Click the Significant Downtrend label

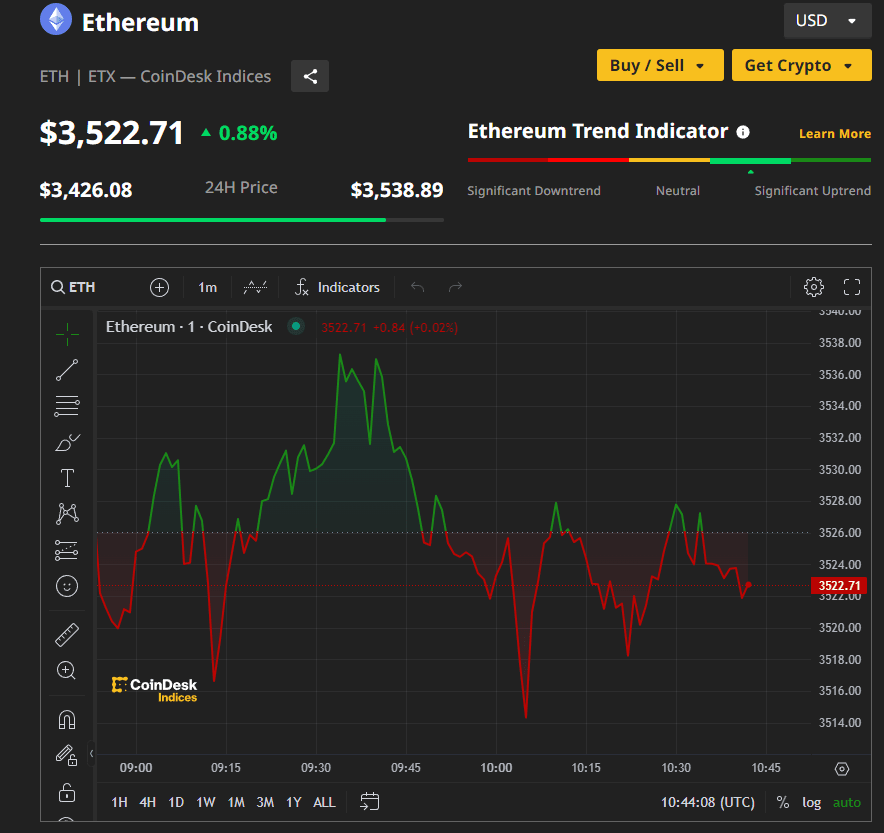[x=534, y=190]
